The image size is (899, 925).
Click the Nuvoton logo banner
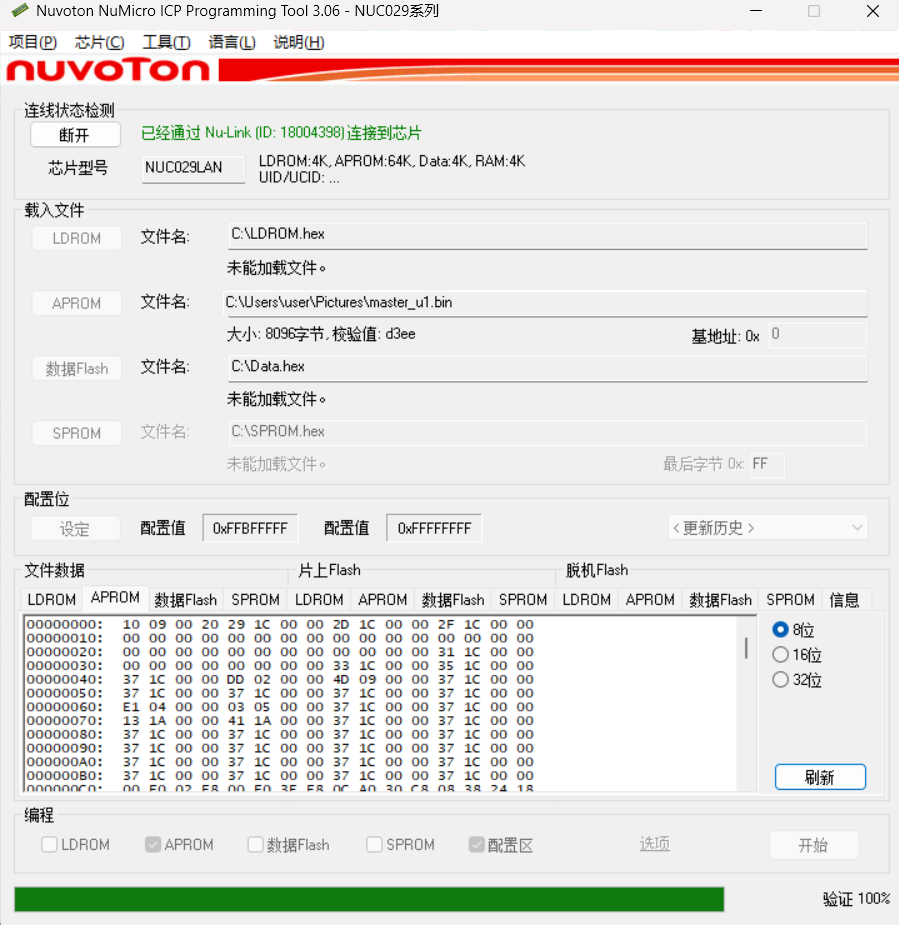108,70
